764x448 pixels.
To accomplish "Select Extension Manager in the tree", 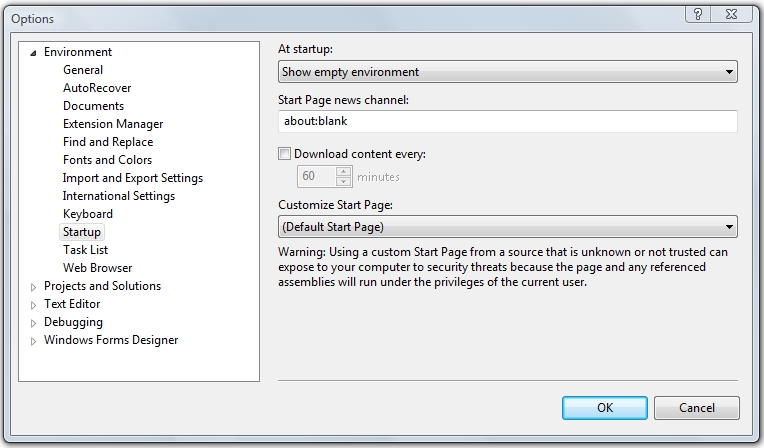I will (x=113, y=124).
